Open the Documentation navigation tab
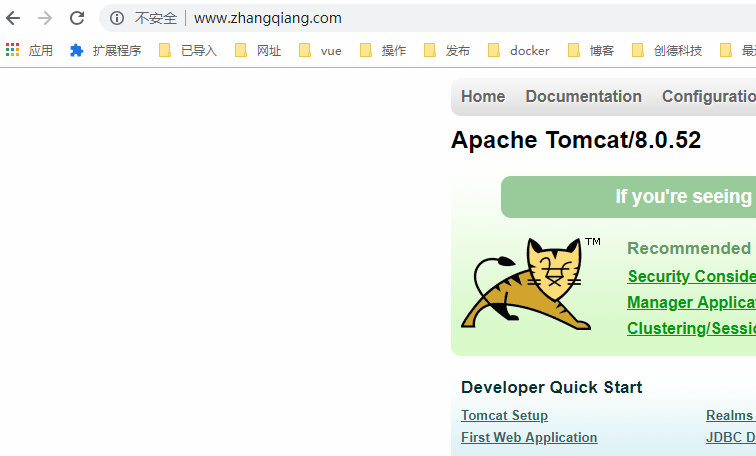This screenshot has width=756, height=456. pyautogui.click(x=583, y=96)
